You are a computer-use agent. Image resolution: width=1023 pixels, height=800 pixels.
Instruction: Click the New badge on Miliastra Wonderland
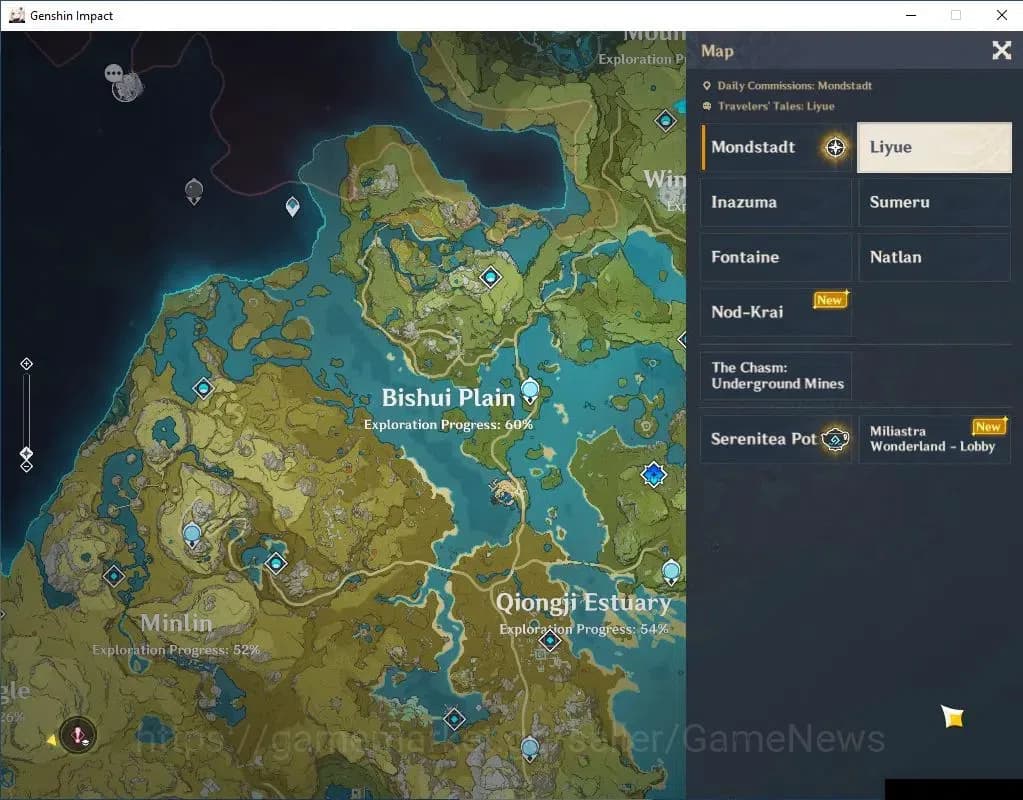pos(989,426)
